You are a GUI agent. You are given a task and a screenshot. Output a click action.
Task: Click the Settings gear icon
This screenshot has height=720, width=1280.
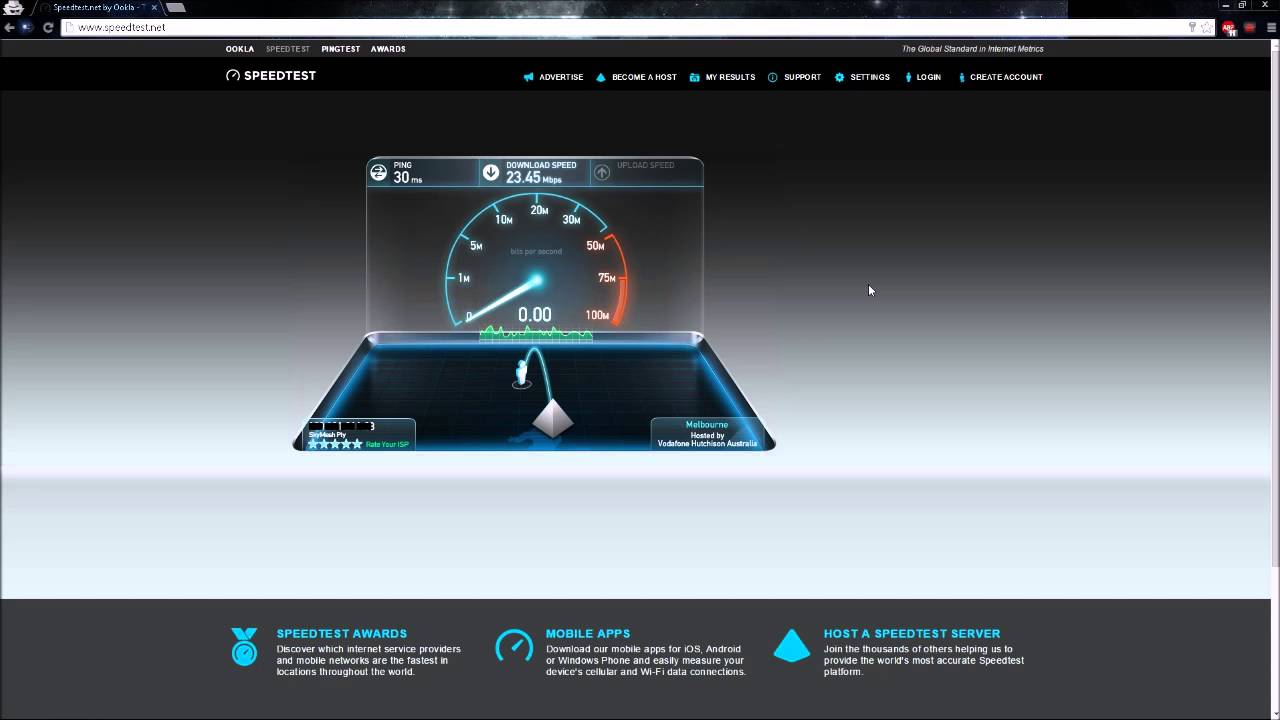[x=840, y=77]
